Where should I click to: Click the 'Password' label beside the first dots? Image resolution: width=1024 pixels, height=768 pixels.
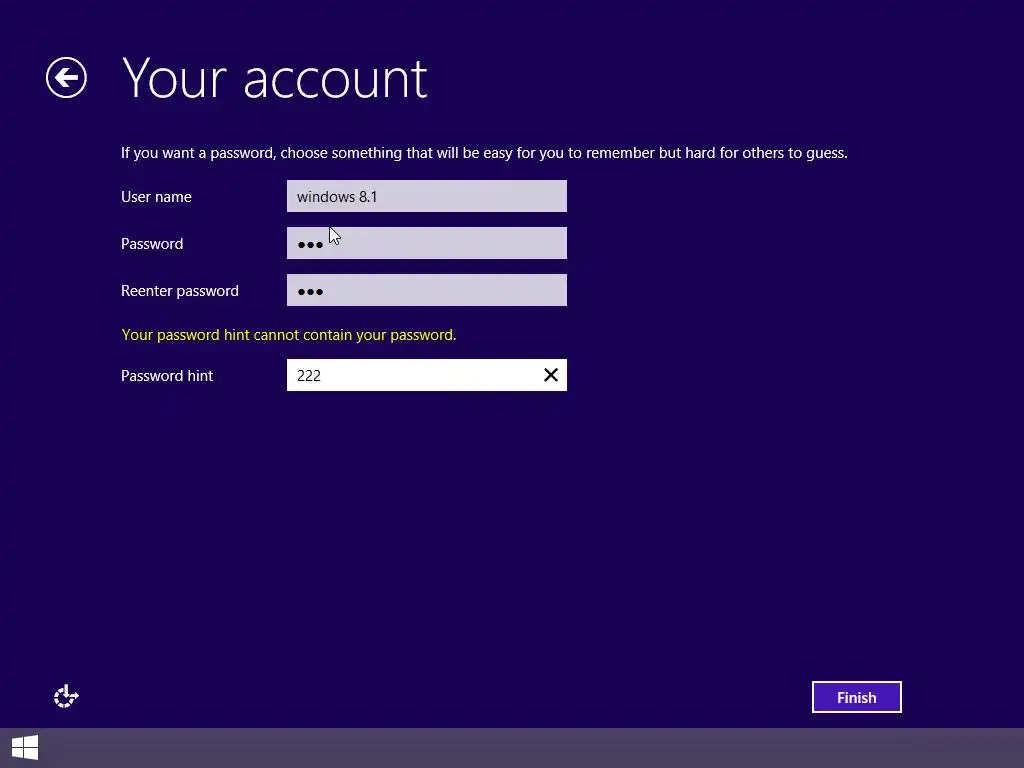(x=152, y=244)
